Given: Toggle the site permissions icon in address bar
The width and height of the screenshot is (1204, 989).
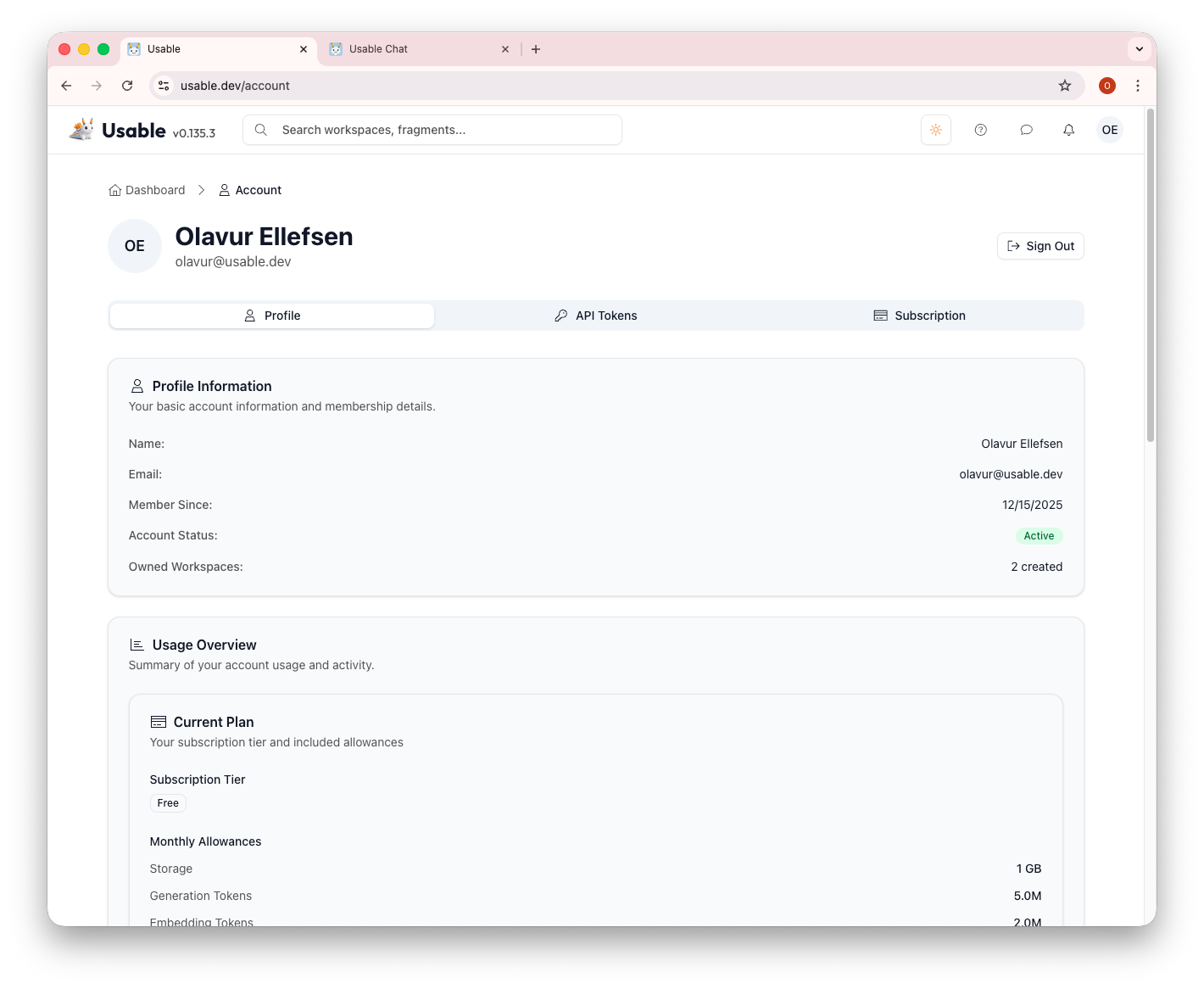Looking at the screenshot, I should click(x=163, y=86).
